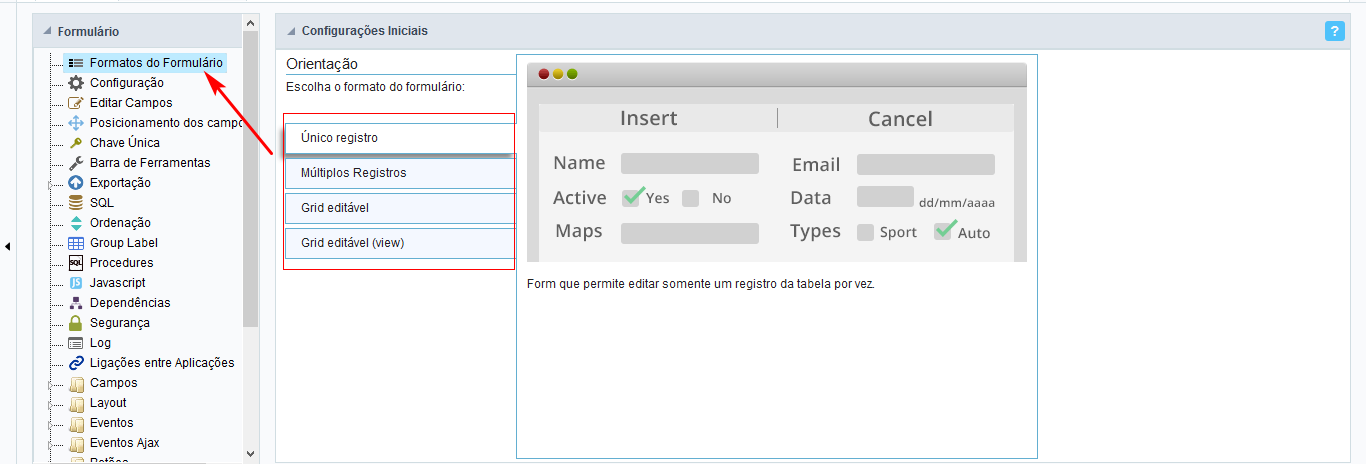
Task: Choose the Grid editável (view) format
Action: pos(400,243)
